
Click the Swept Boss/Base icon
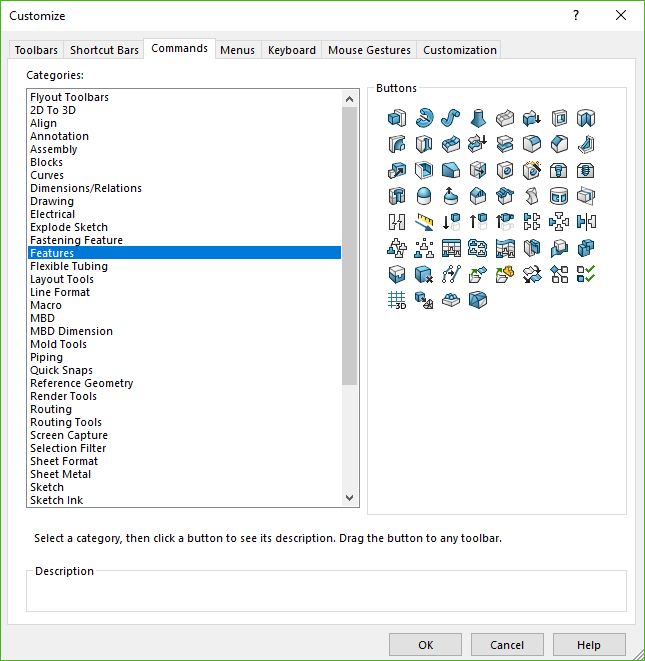(x=451, y=118)
